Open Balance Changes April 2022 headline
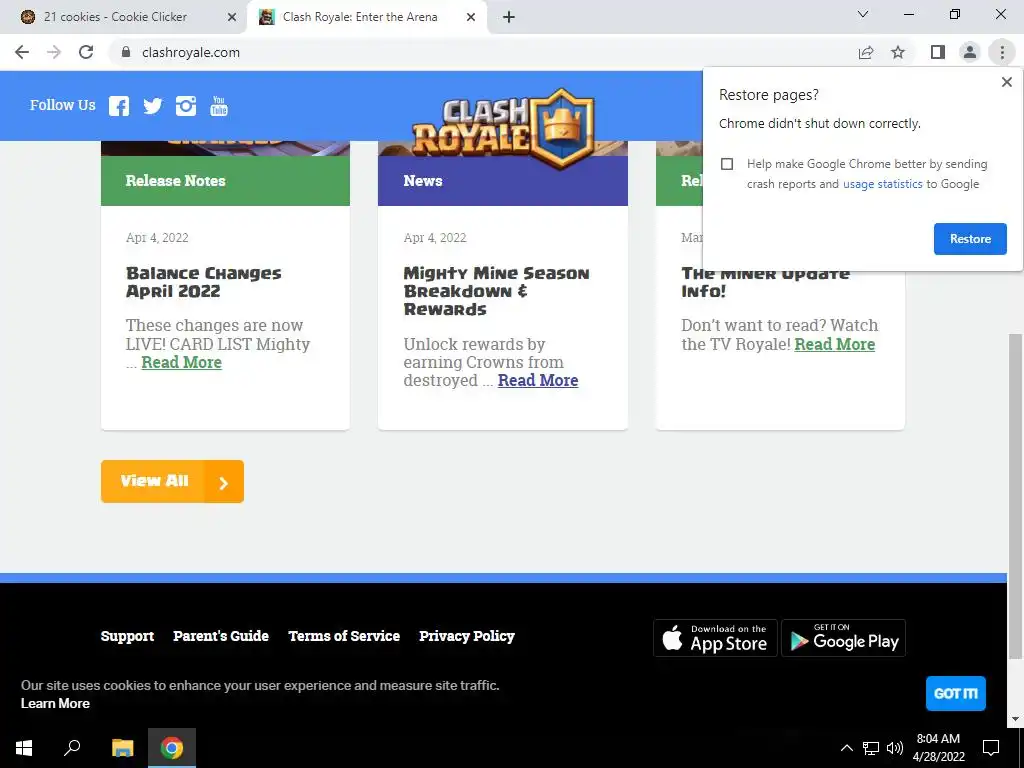 click(x=203, y=282)
